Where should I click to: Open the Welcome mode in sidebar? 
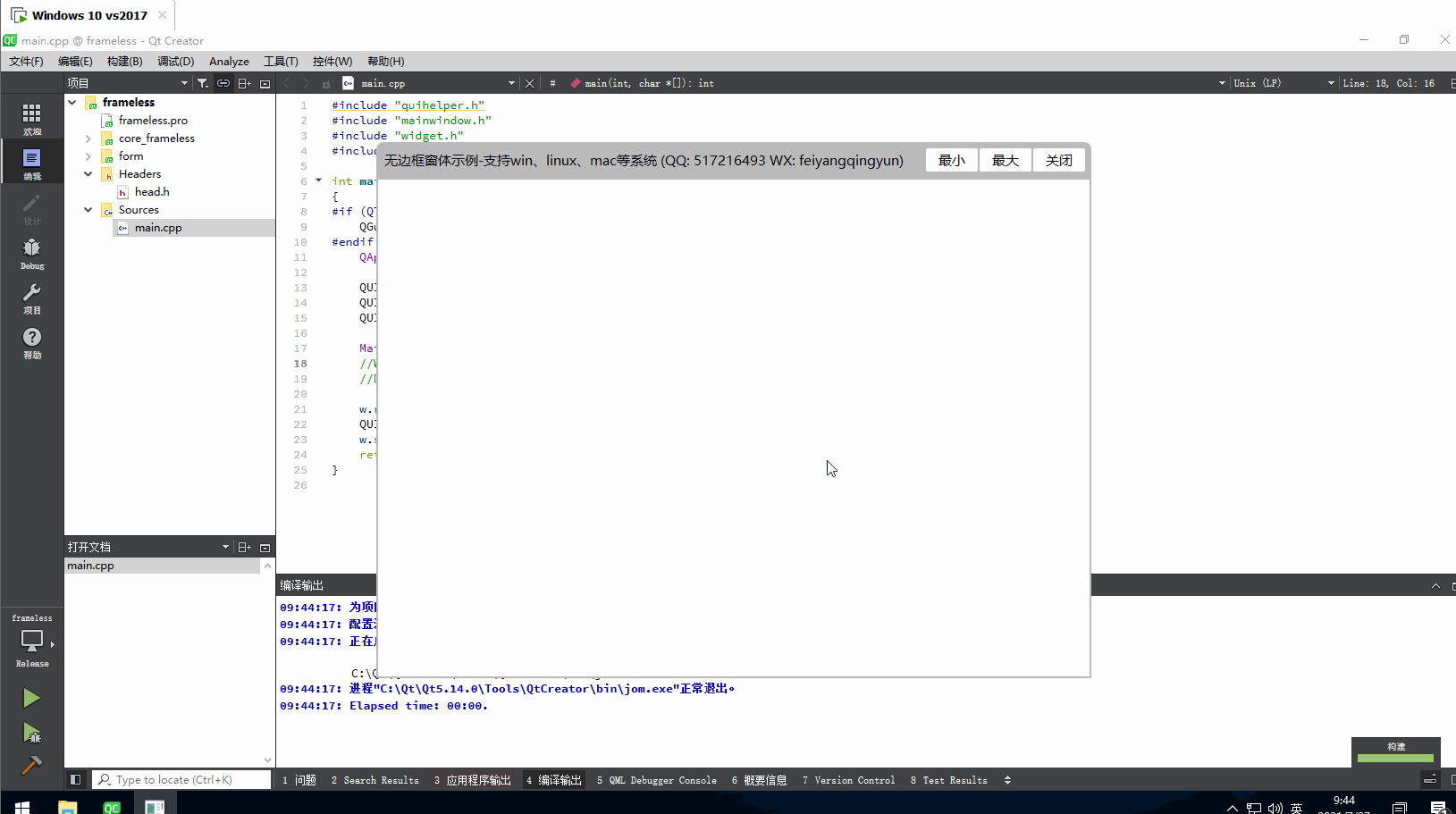32,118
